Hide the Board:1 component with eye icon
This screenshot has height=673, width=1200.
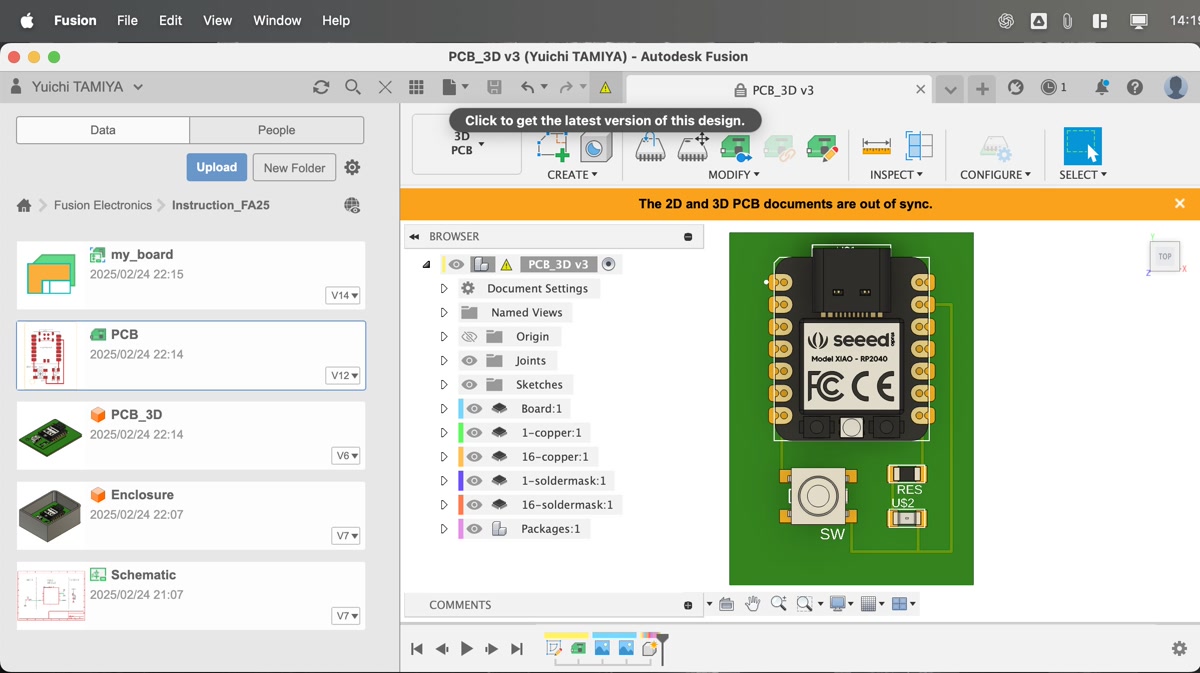475,409
